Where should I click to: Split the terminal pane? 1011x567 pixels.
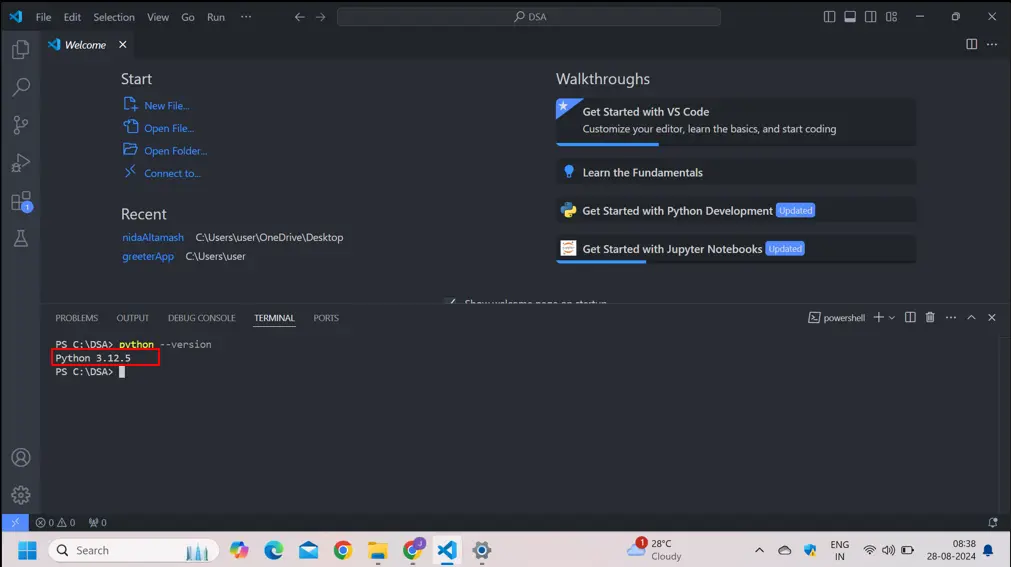click(x=910, y=317)
